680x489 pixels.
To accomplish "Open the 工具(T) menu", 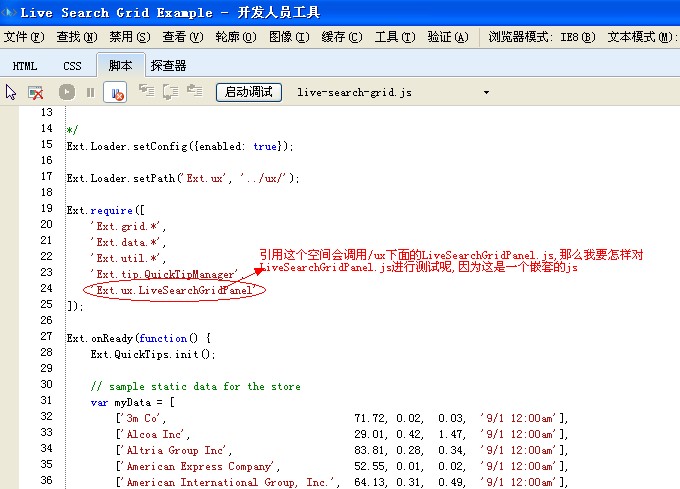I will coord(395,37).
